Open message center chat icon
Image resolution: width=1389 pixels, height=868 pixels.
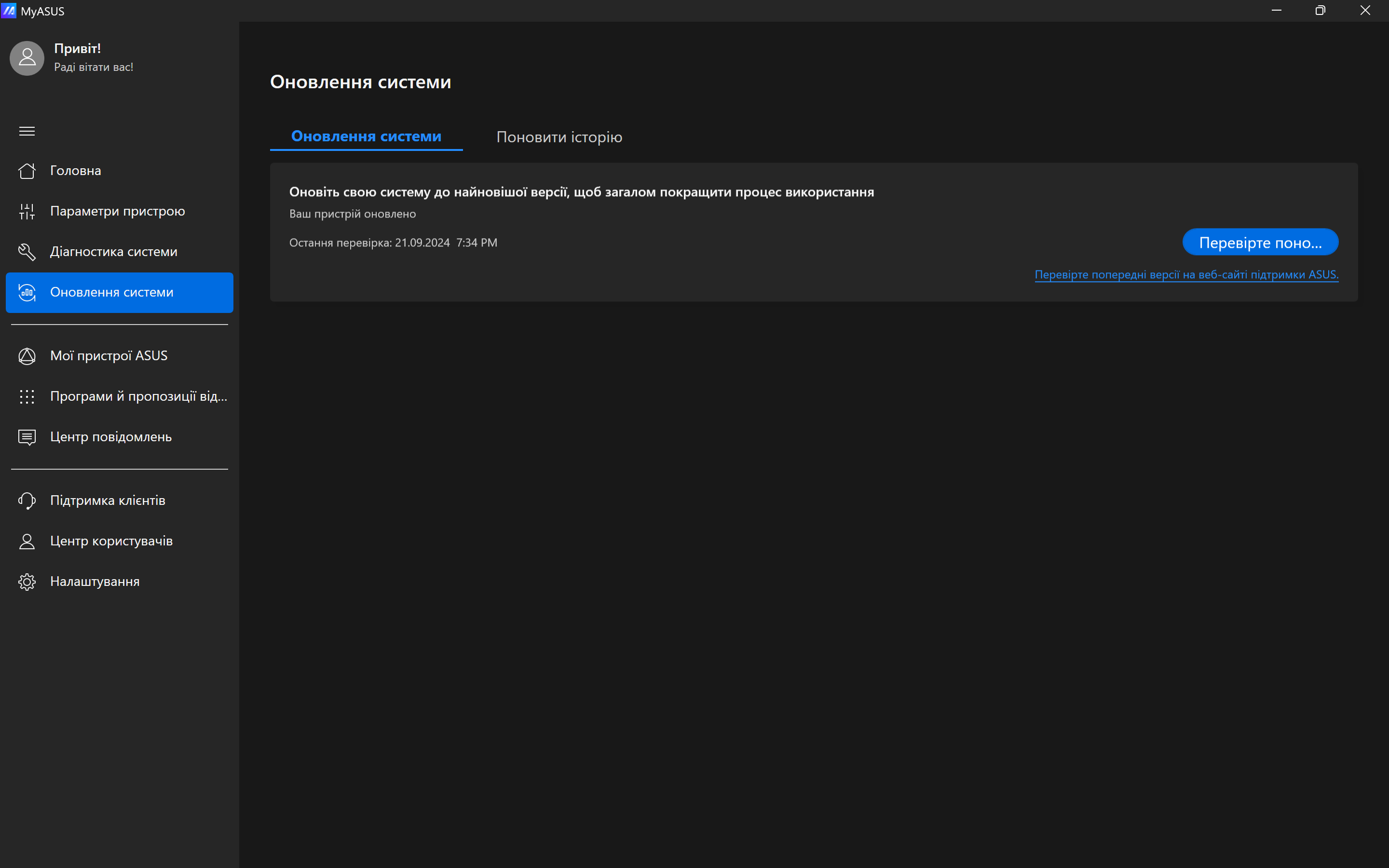pyautogui.click(x=27, y=437)
